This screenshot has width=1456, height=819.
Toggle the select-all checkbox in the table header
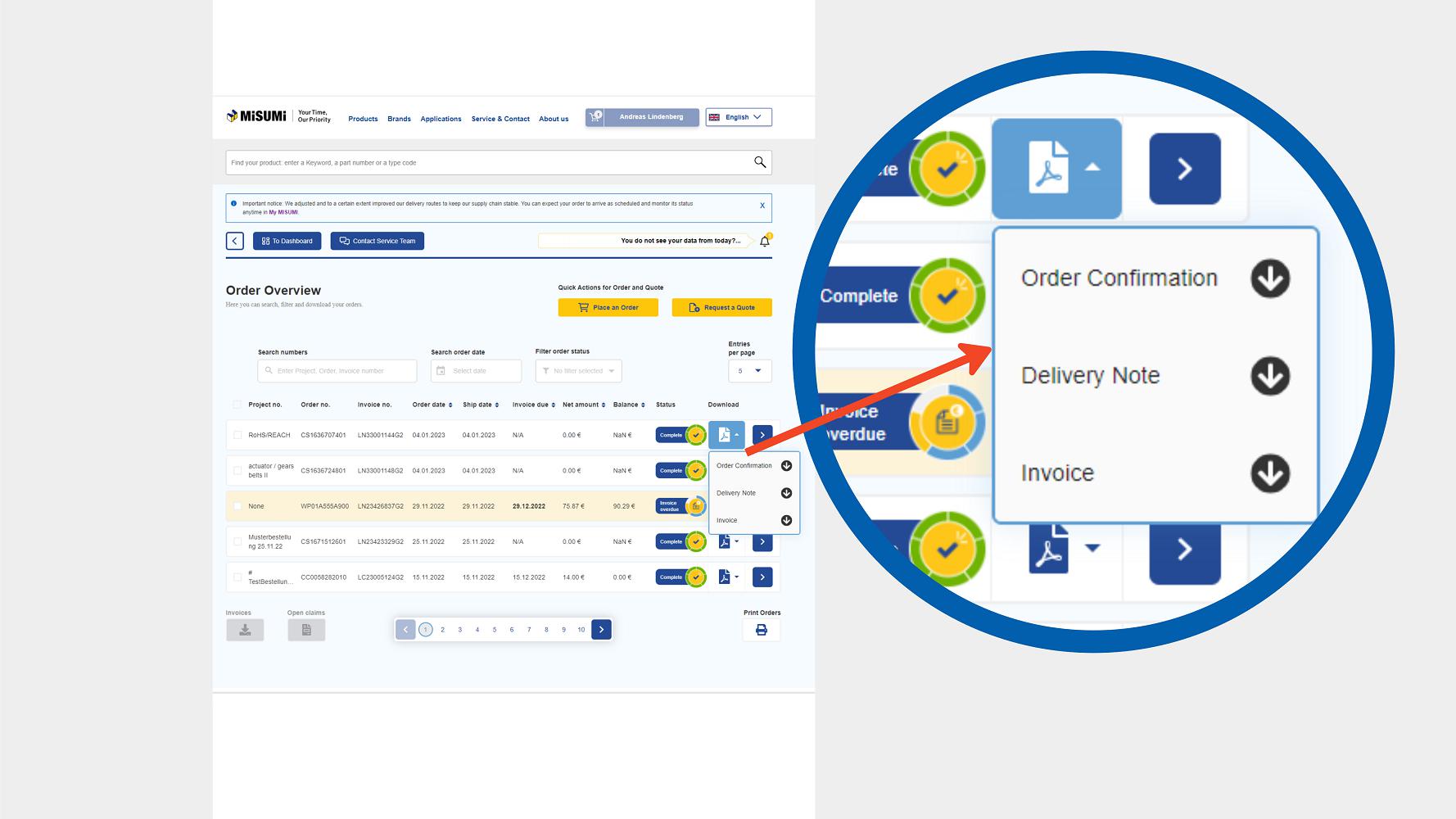pyautogui.click(x=237, y=405)
